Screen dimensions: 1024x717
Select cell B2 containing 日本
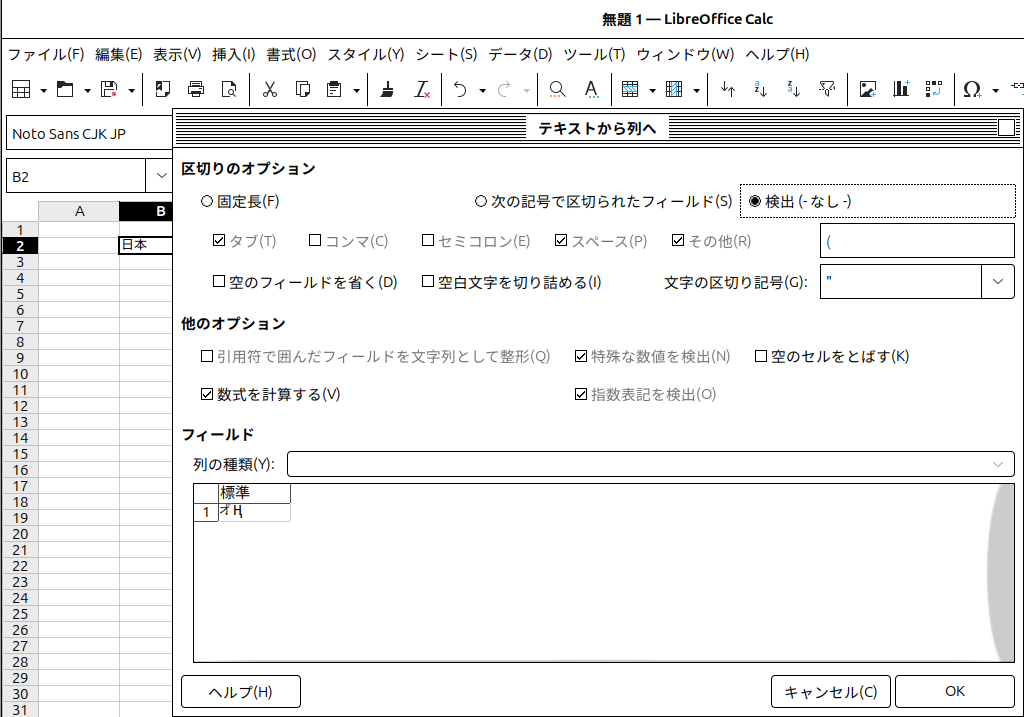click(x=145, y=245)
